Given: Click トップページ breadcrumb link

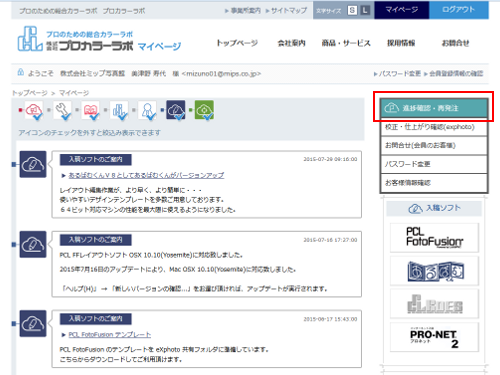Looking at the screenshot, I should (30, 93).
